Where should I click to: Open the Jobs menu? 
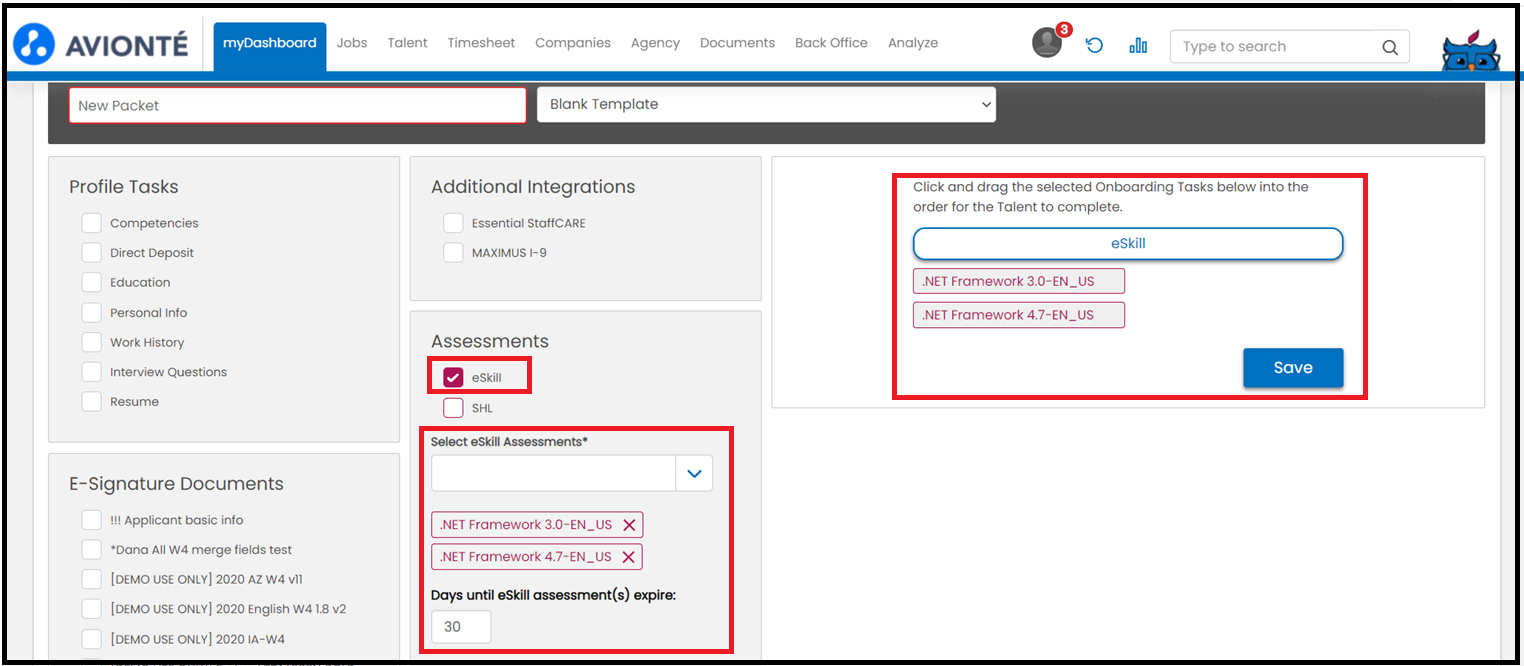[352, 43]
